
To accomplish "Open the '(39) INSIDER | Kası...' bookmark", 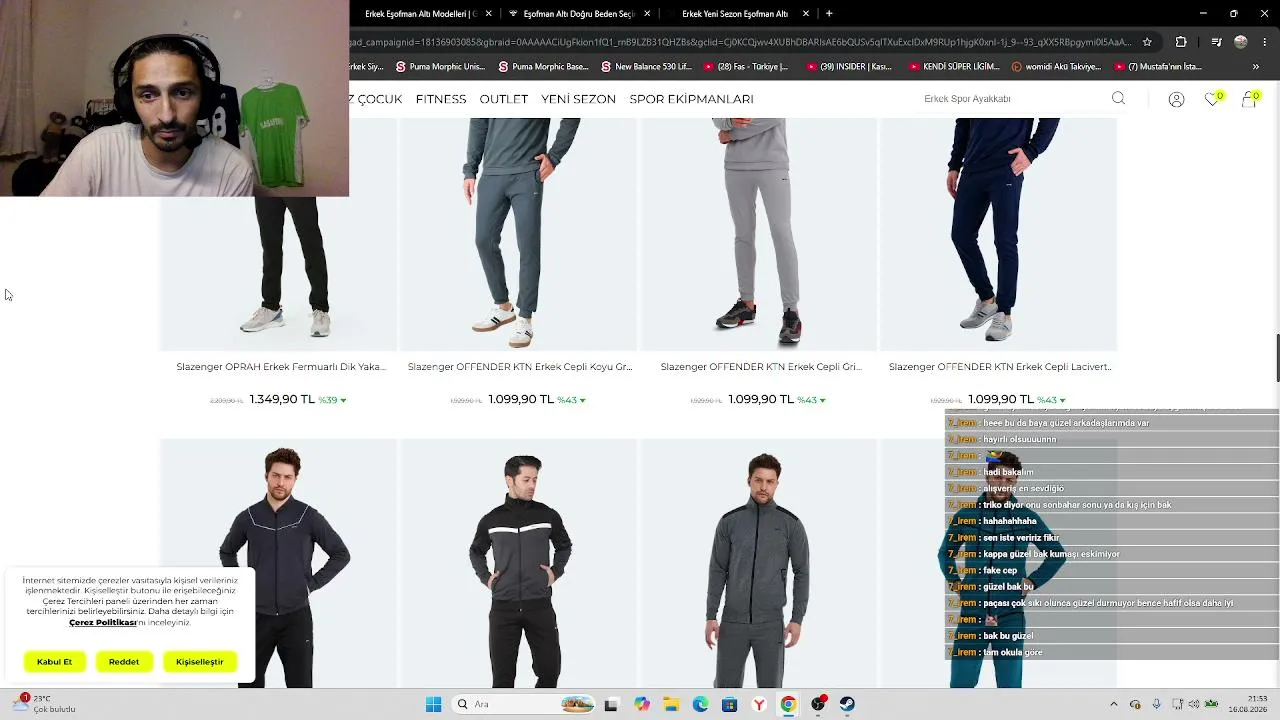I will pos(848,67).
